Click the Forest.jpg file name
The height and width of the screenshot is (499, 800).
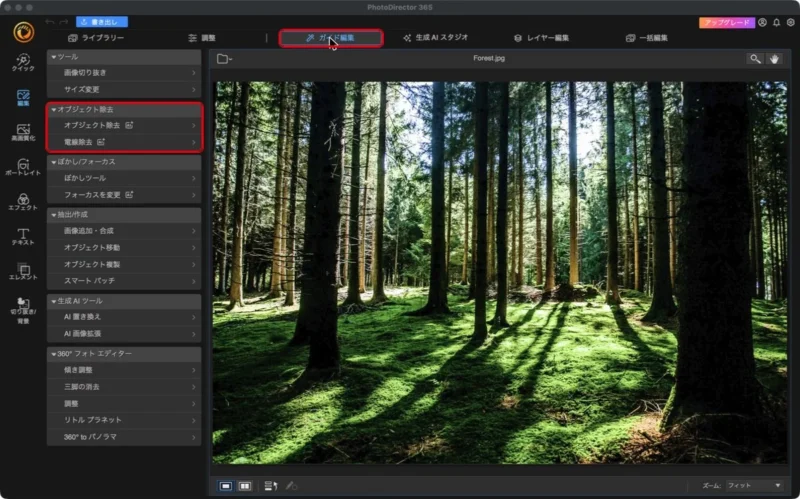(x=489, y=58)
